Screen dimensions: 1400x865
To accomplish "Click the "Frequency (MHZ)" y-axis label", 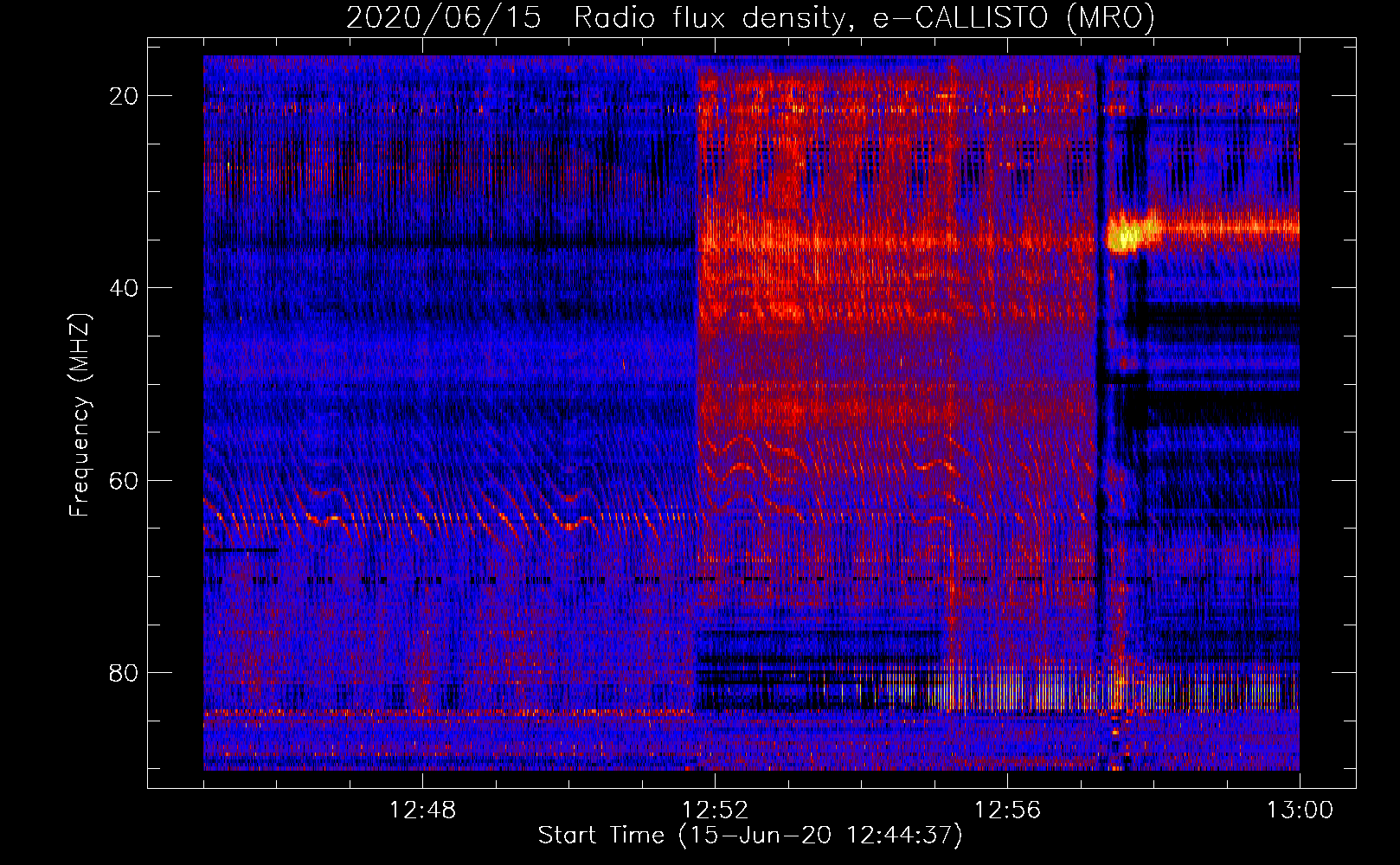I will (x=80, y=416).
